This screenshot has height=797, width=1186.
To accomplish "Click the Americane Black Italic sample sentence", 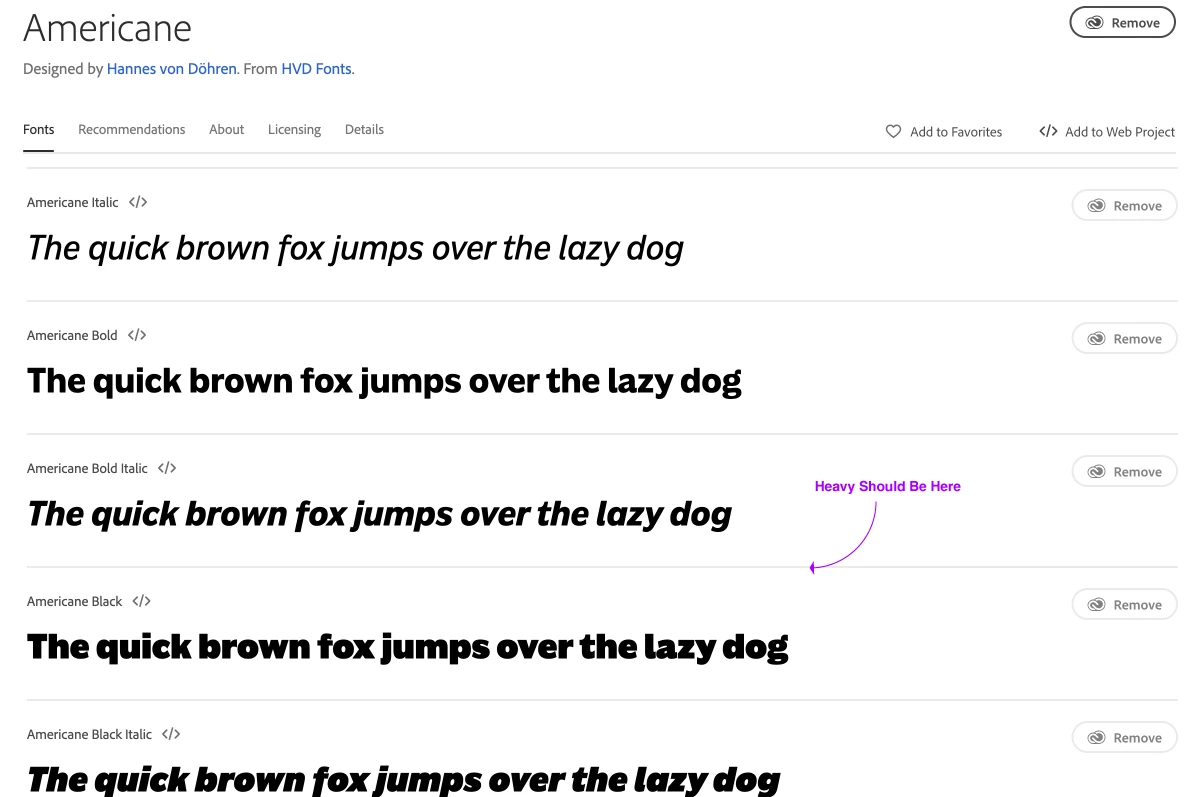I will [x=403, y=780].
